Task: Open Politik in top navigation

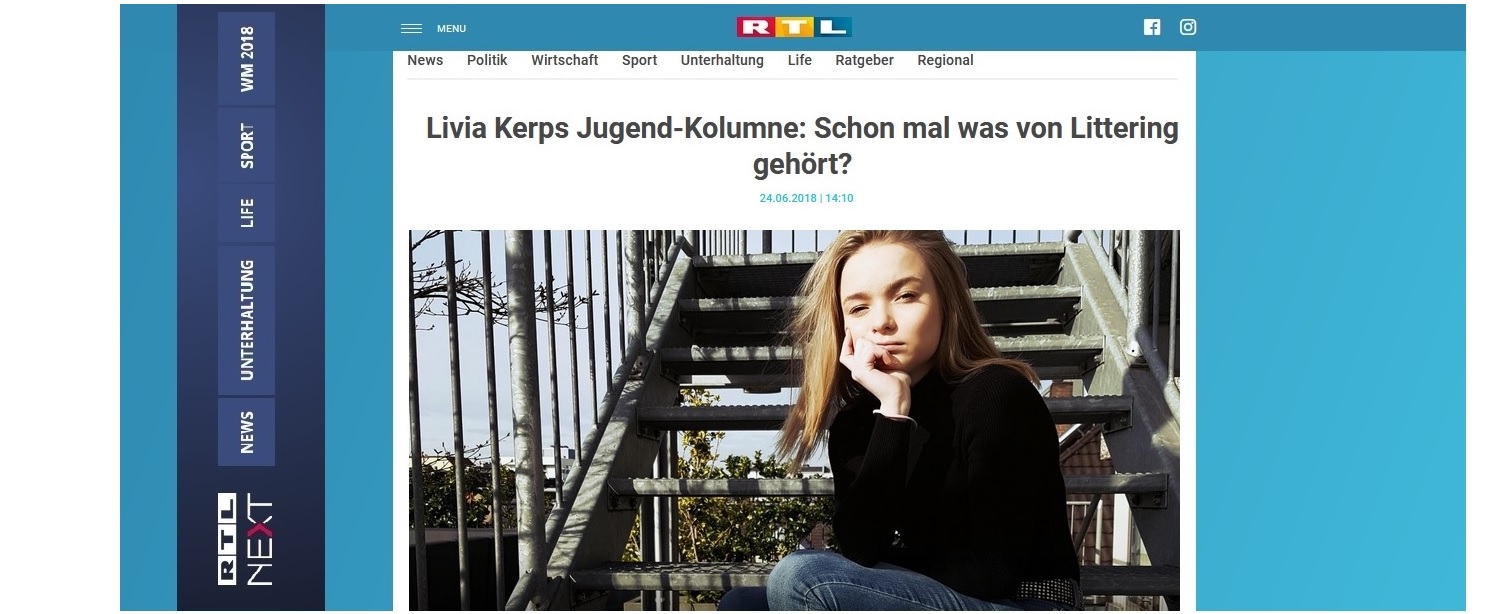Action: 487,60
